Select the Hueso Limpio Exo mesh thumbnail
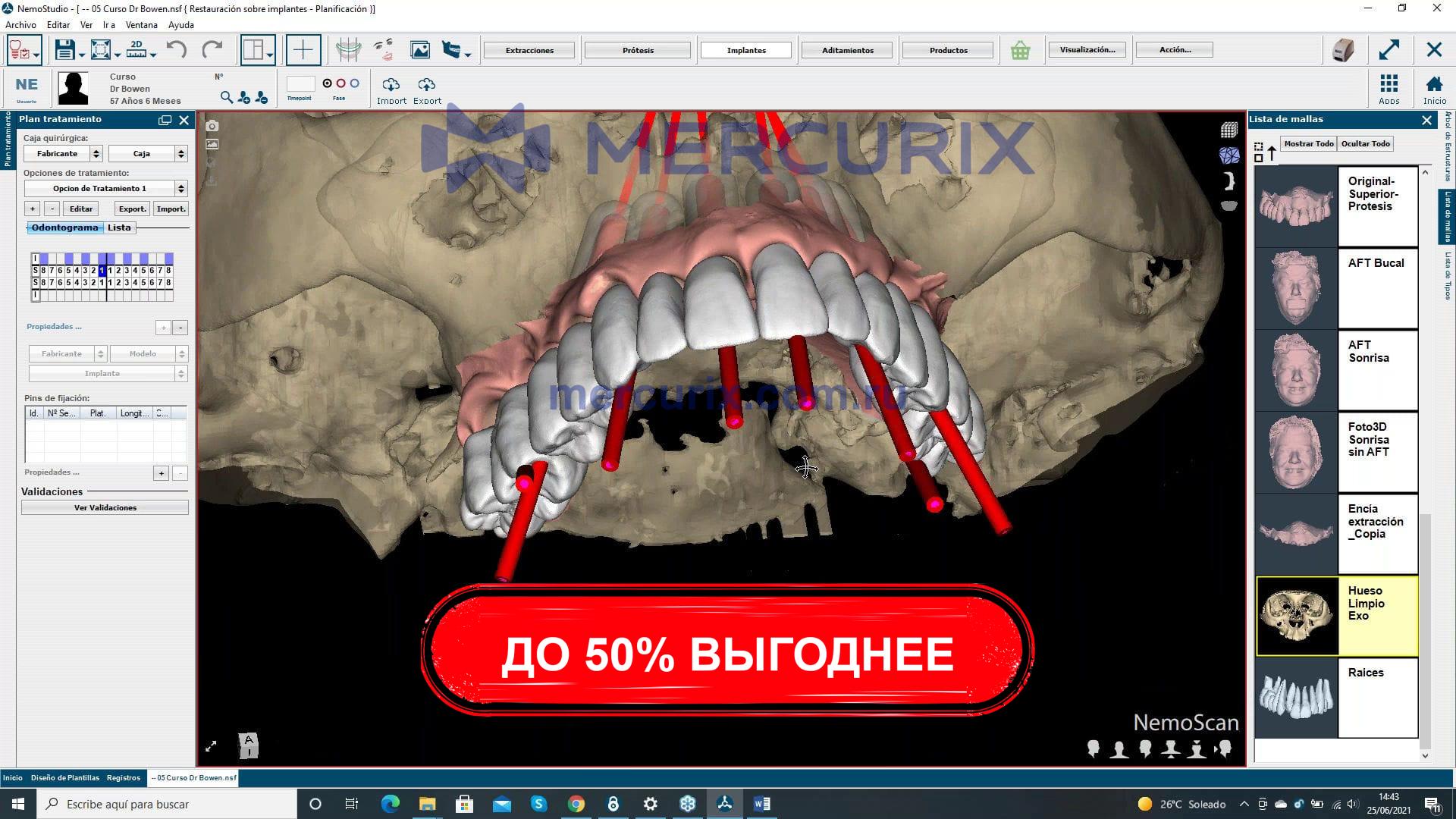The image size is (1456, 819). point(1298,616)
